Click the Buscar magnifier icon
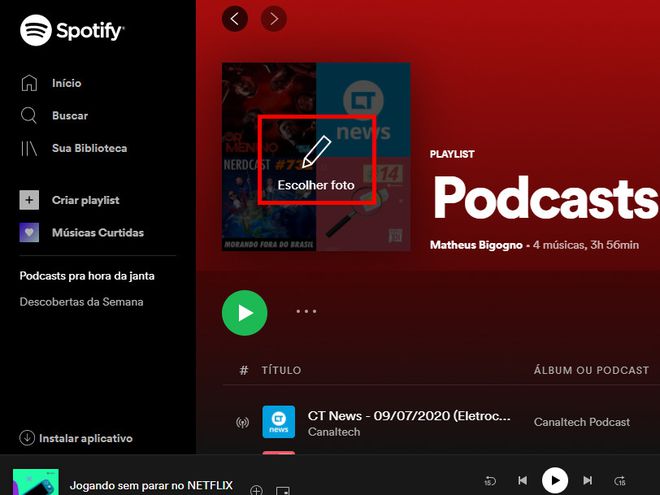660x495 pixels. point(29,115)
